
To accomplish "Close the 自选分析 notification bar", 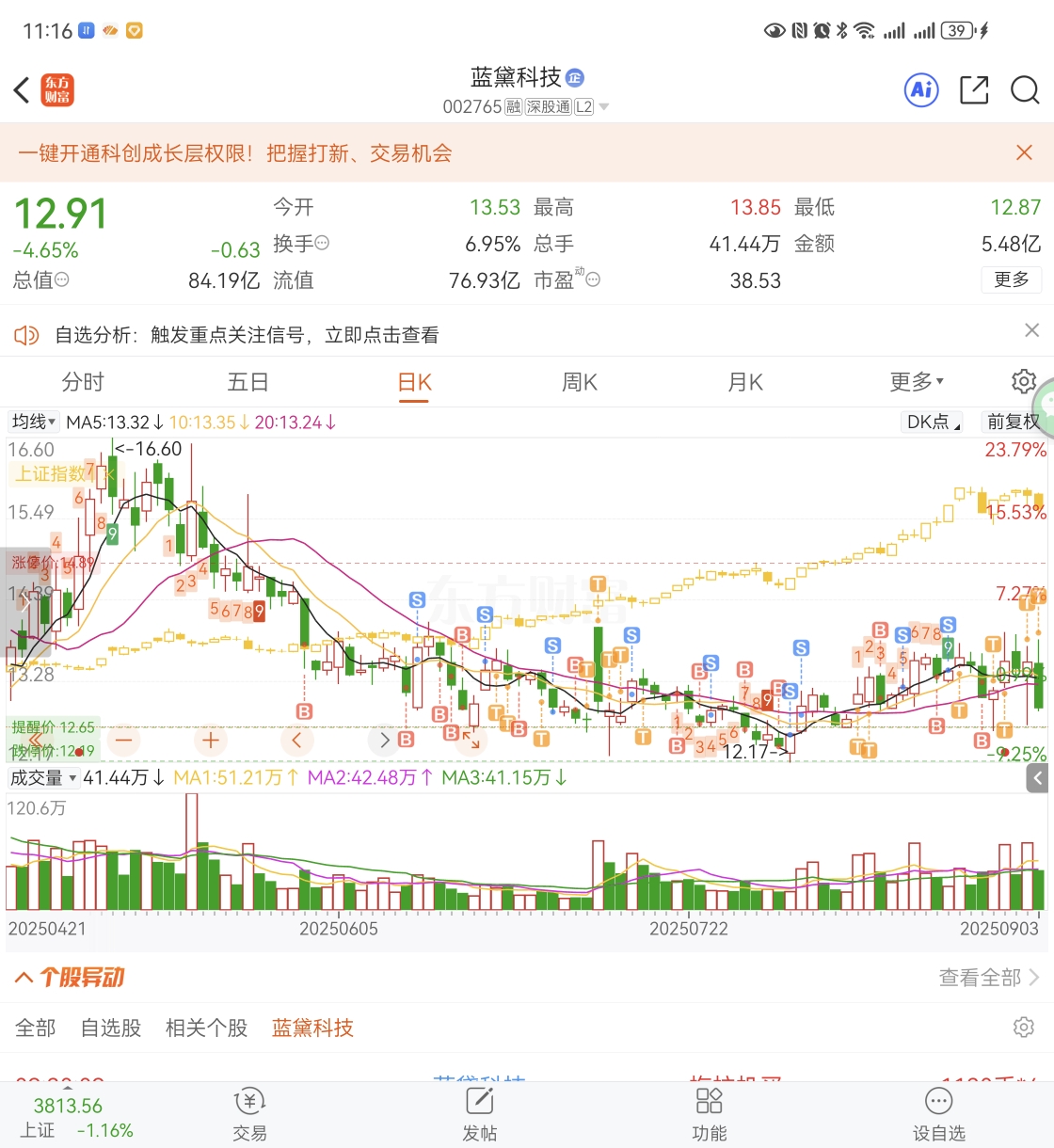I will point(1031,330).
